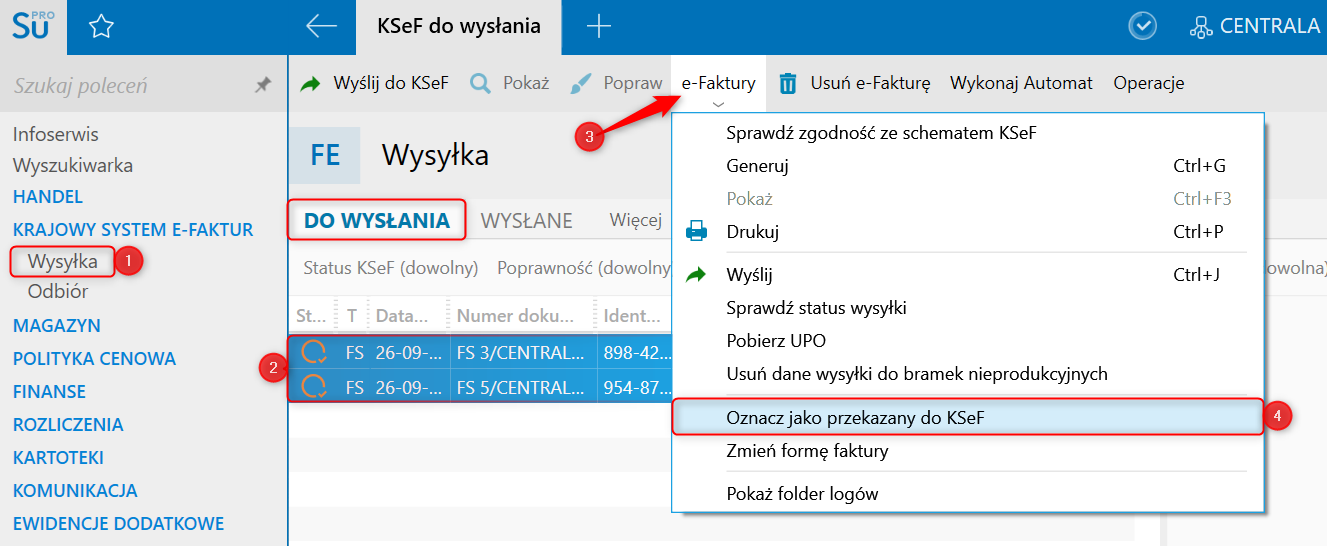Click the Szukaj poleceń search field
Screen dimensions: 1327x546
(125, 86)
